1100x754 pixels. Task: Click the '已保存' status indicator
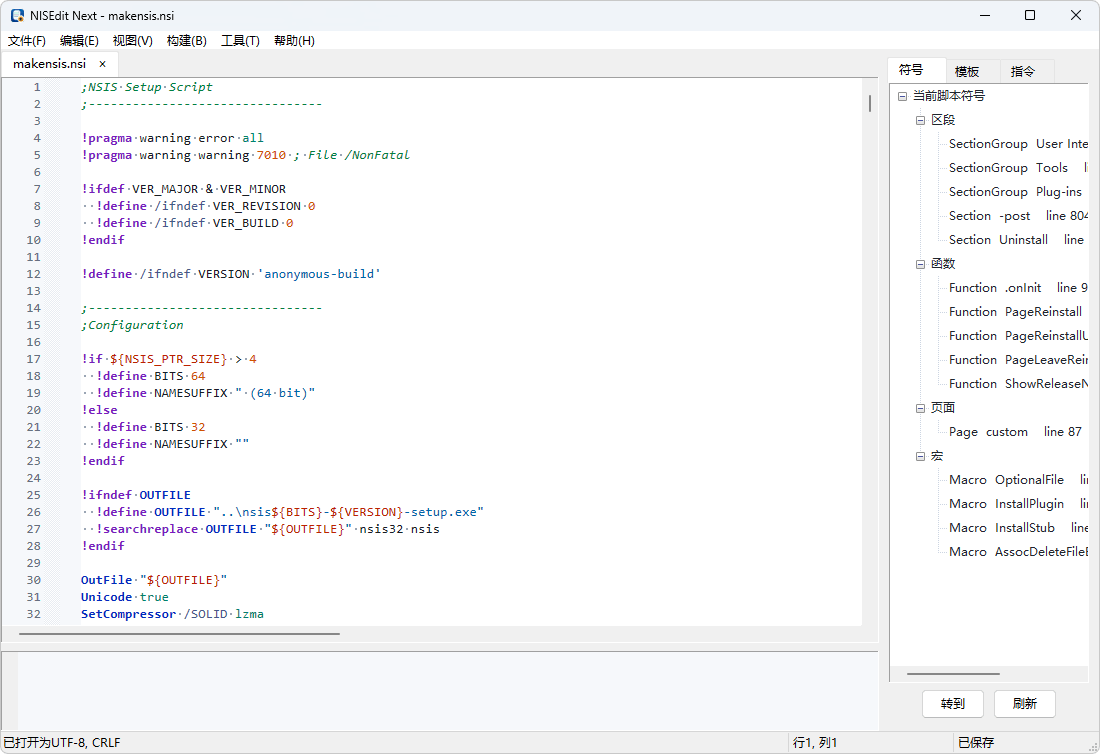point(976,742)
